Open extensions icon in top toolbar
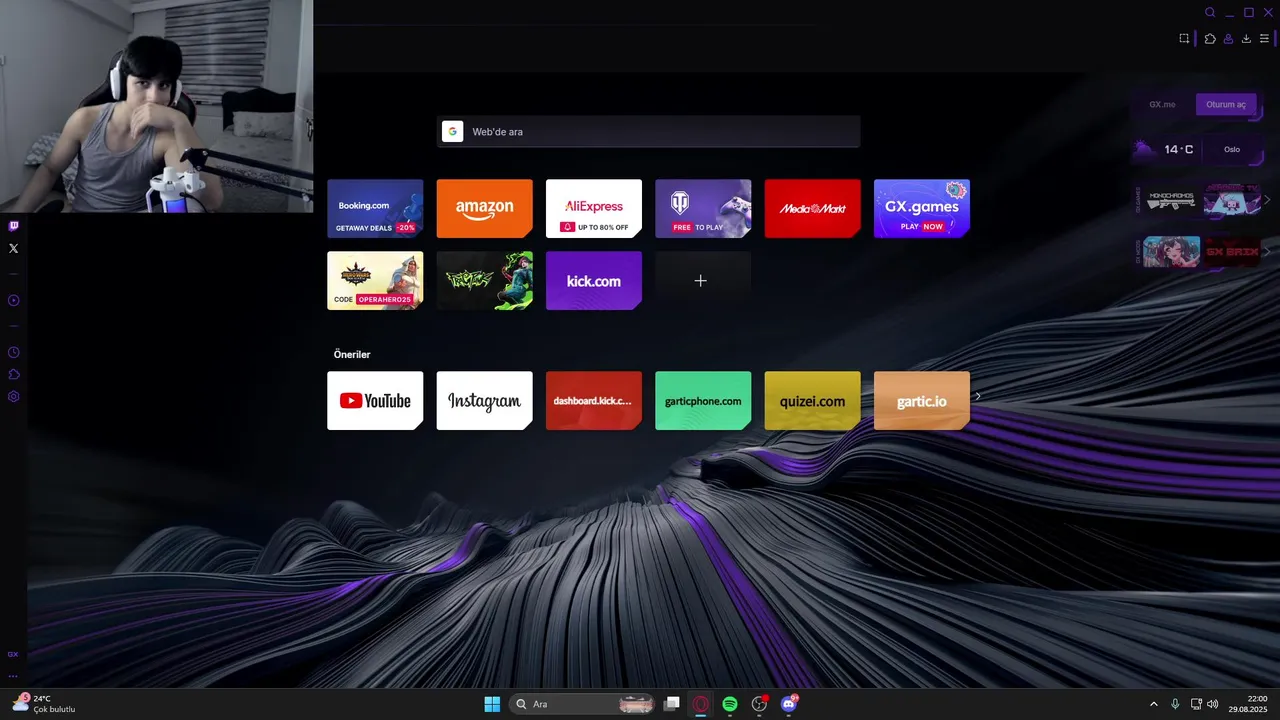The image size is (1280, 720). tap(1210, 39)
